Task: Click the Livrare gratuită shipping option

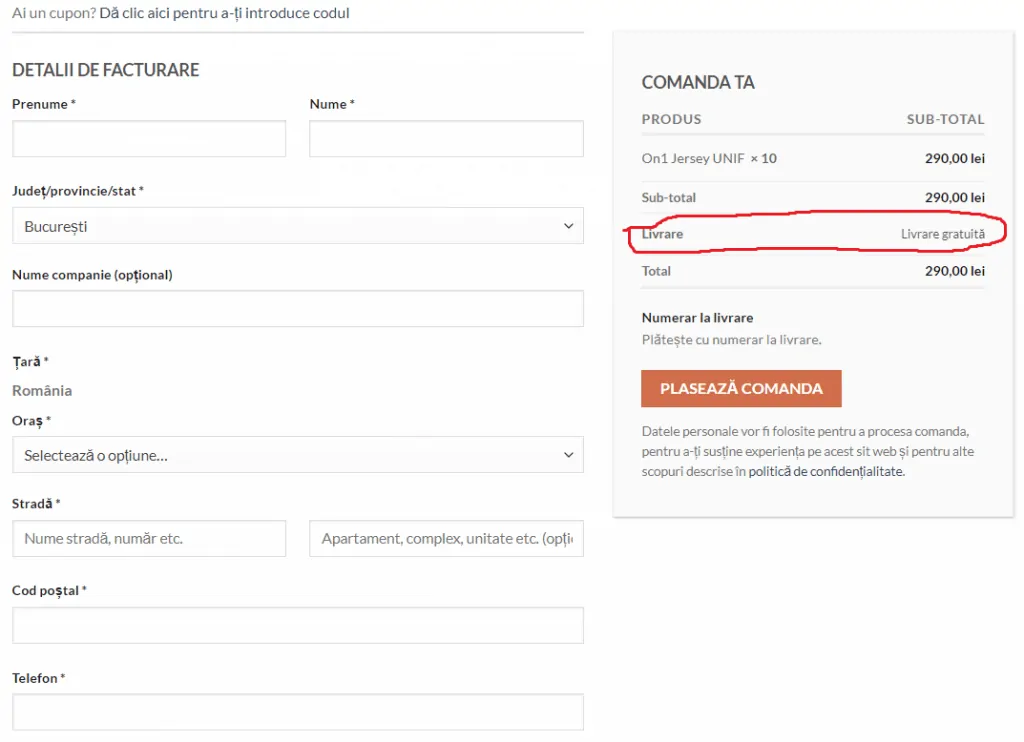Action: tap(943, 234)
